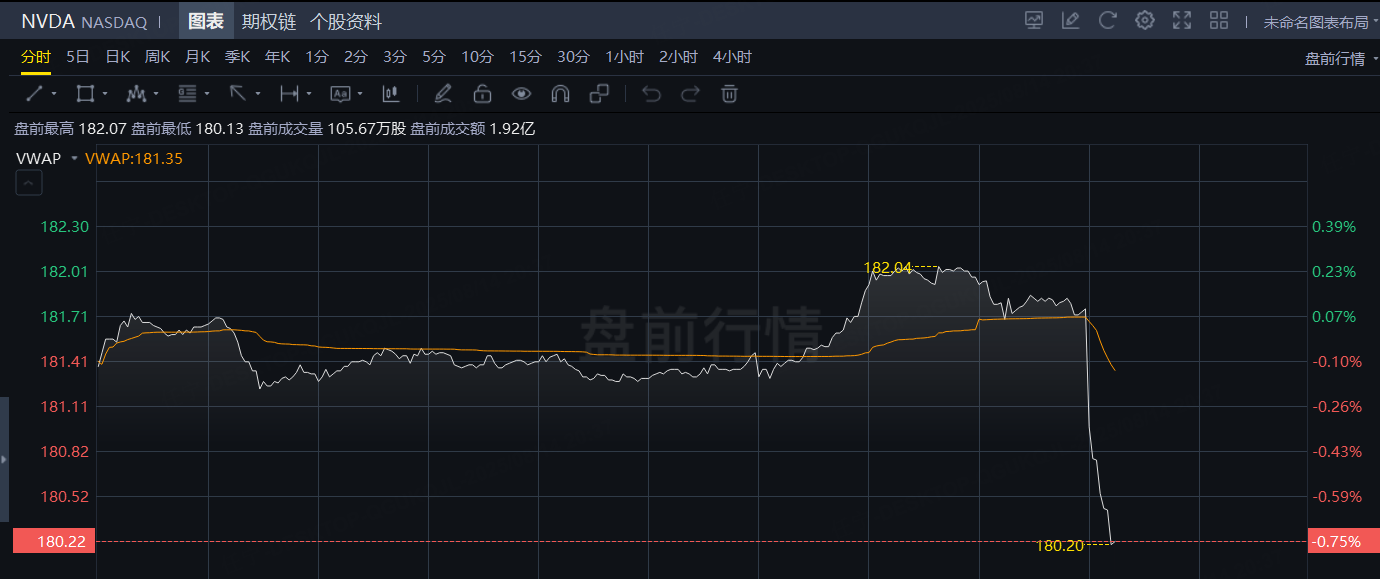Switch to the 个股资料 tab

coord(346,22)
